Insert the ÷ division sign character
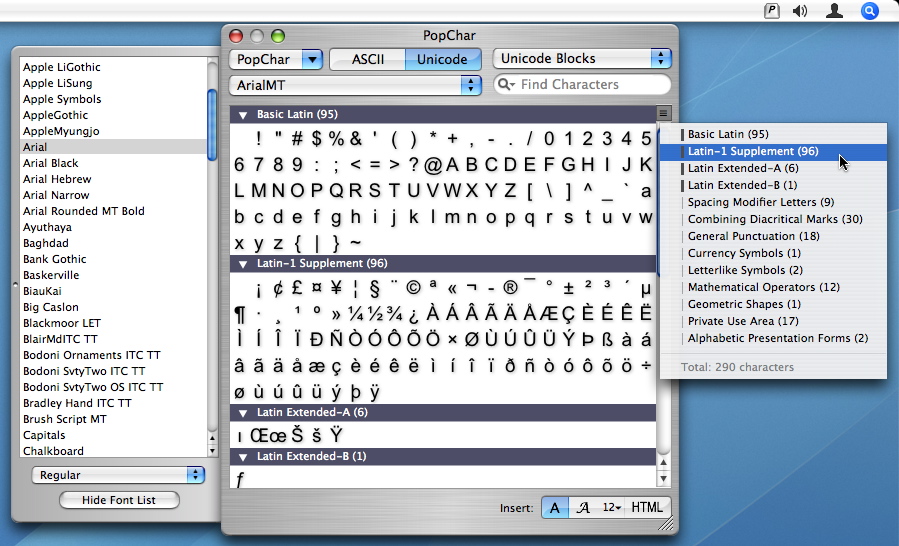 point(646,365)
